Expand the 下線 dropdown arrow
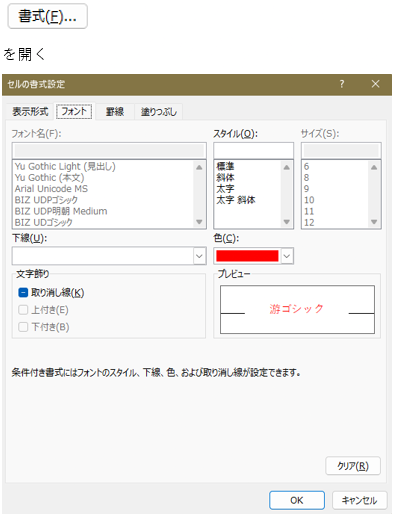The height and width of the screenshot is (525, 395). (x=199, y=256)
